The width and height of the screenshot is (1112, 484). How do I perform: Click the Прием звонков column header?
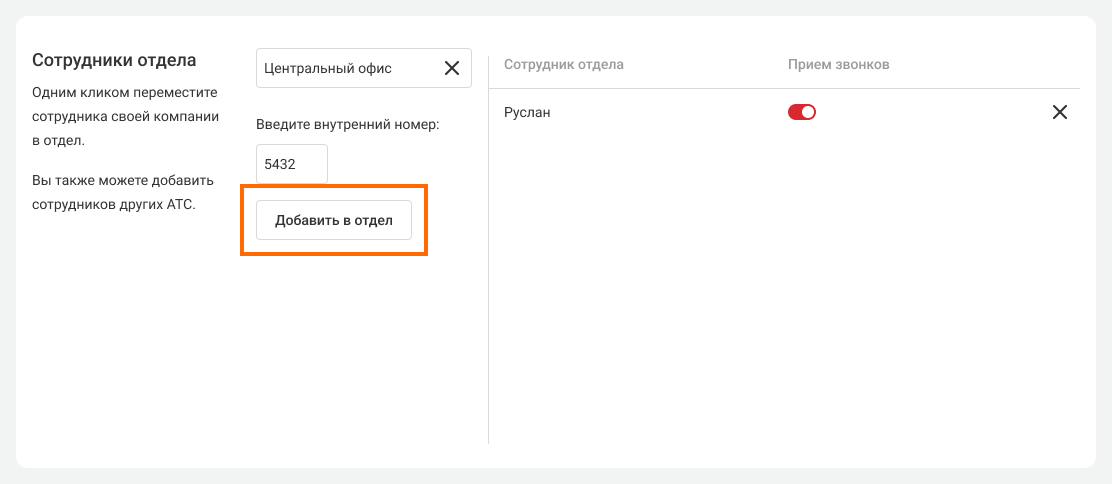(x=838, y=65)
